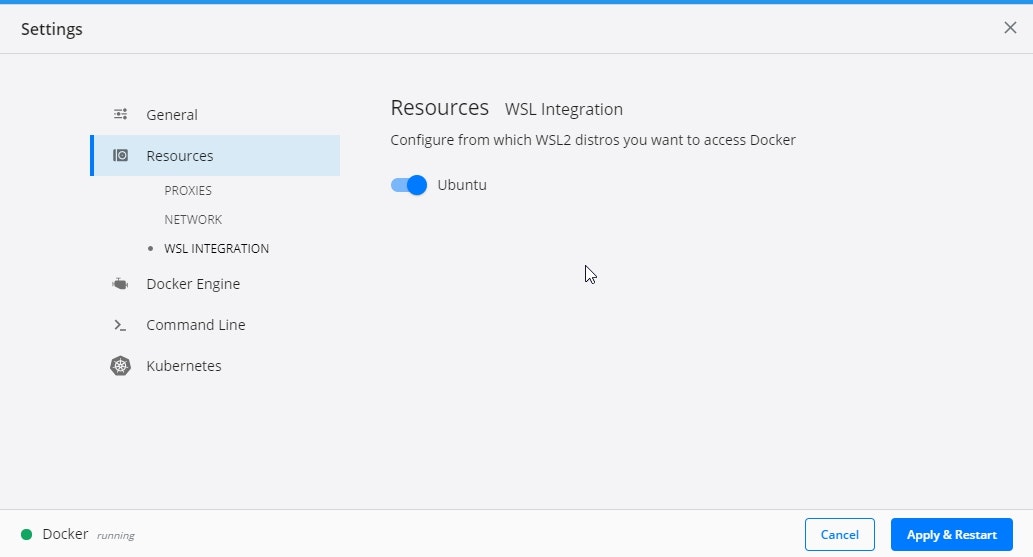Click the Docker Engine whale icon
The width and height of the screenshot is (1033, 557).
coord(120,284)
